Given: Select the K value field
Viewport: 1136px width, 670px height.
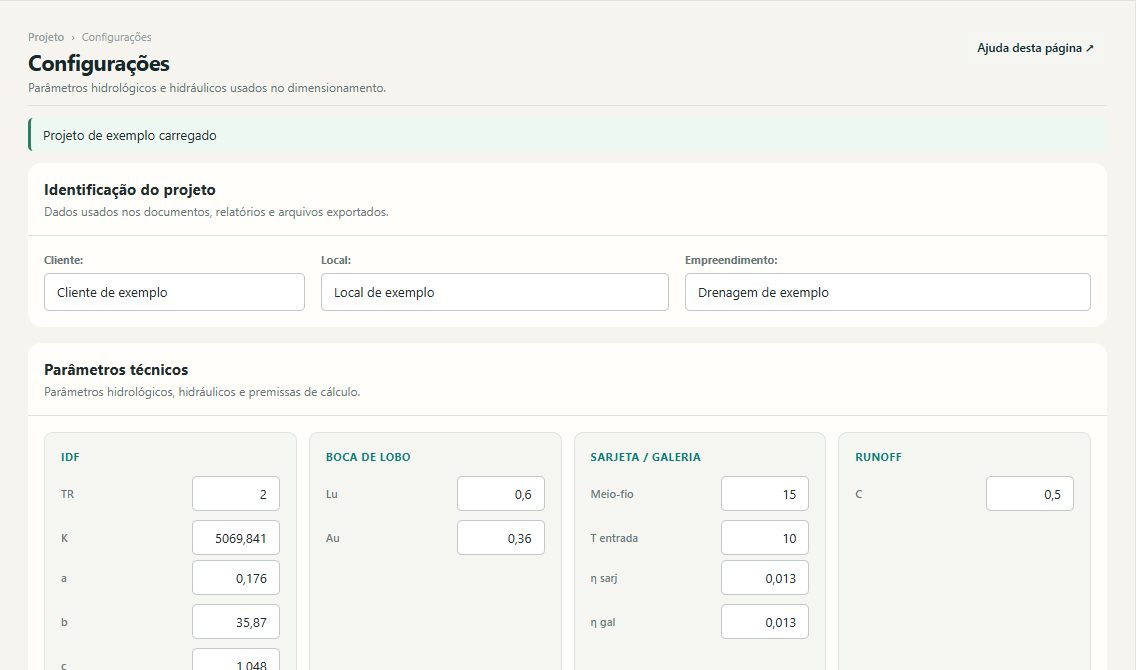Looking at the screenshot, I should [235, 538].
